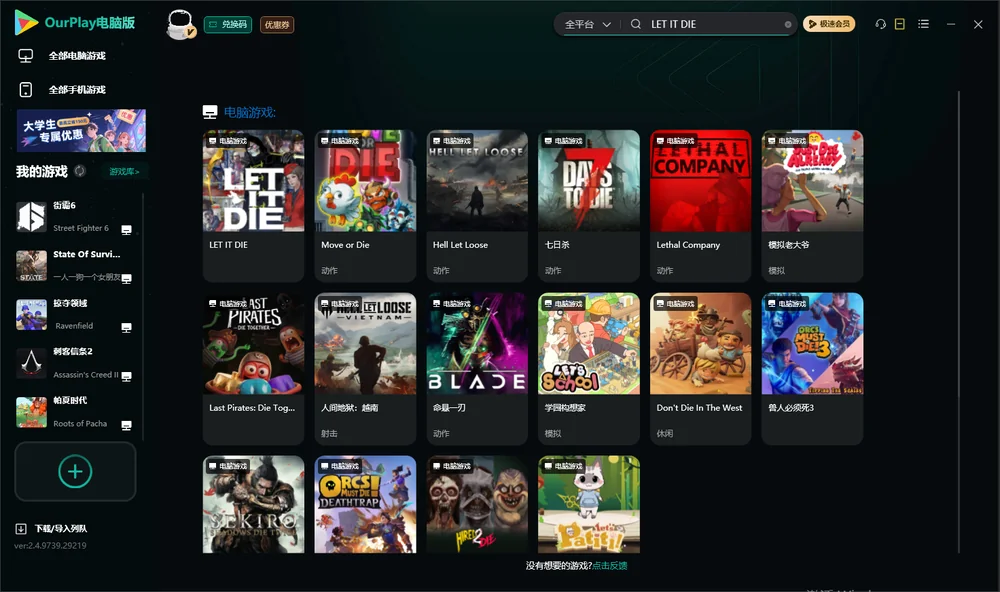Open the Orcs Must Die 3 card

812,369
